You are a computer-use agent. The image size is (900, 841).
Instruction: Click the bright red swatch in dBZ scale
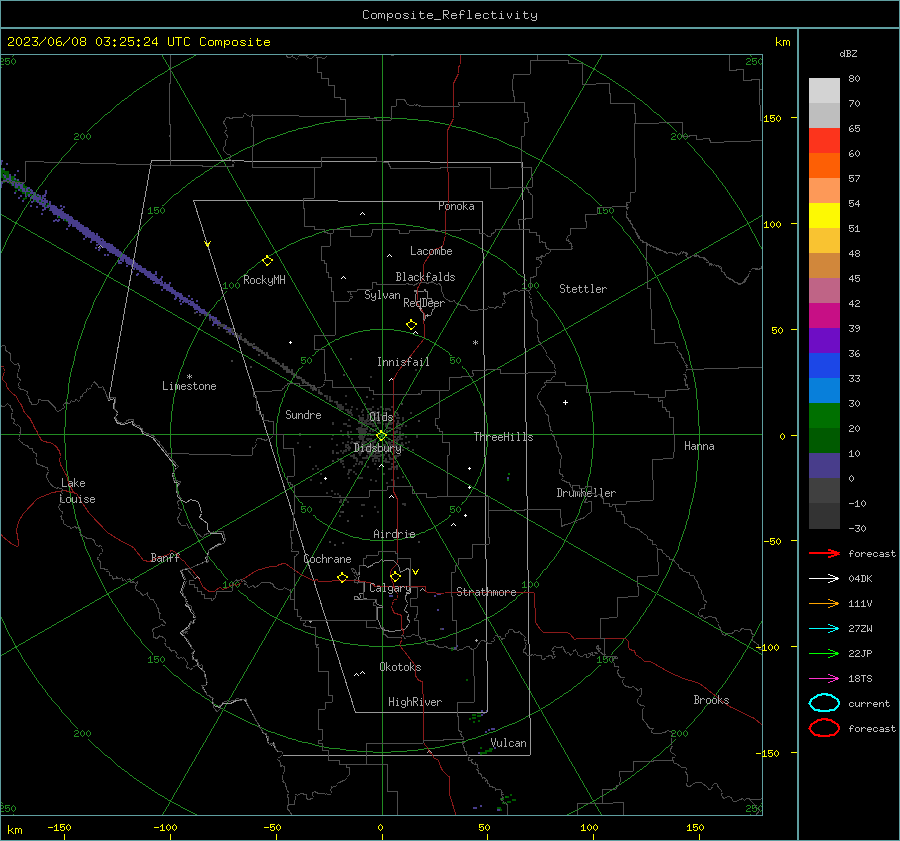click(x=824, y=141)
